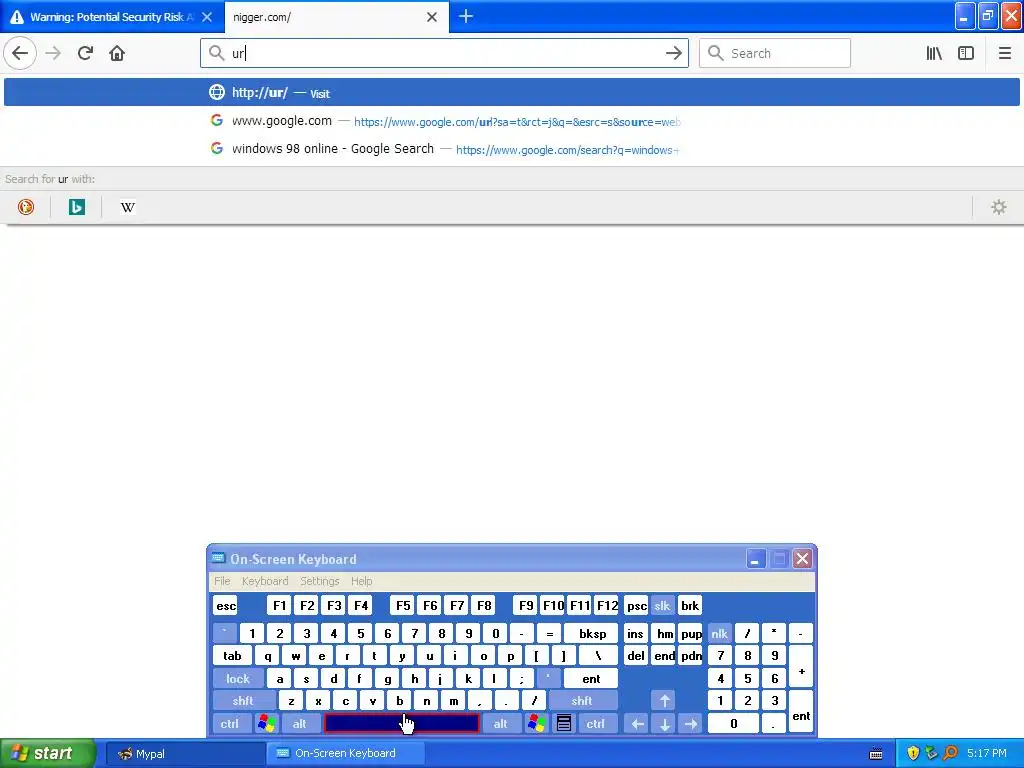Click the del key

tap(636, 656)
